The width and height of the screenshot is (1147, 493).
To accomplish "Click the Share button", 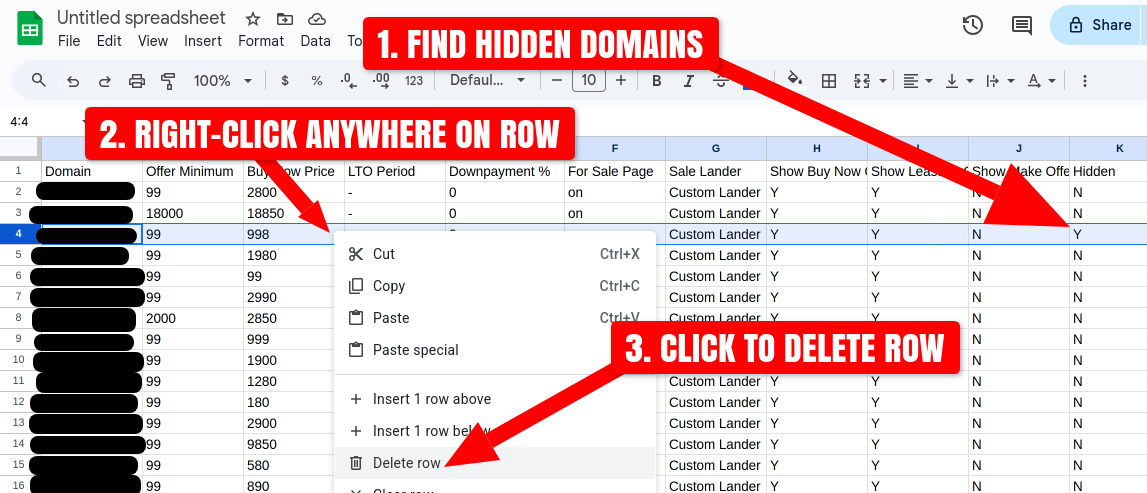I will coord(1099,25).
